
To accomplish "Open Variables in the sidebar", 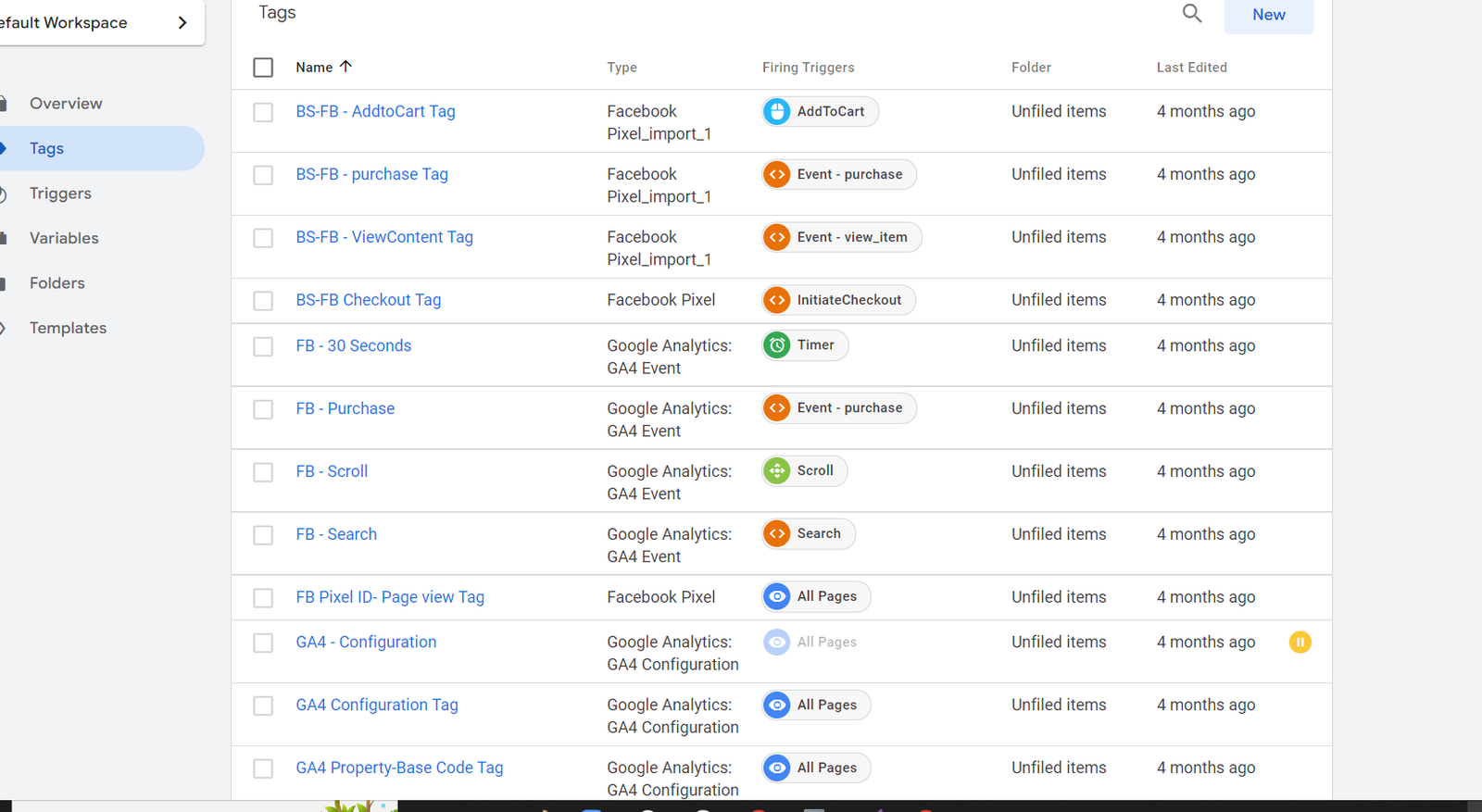I will click(64, 238).
